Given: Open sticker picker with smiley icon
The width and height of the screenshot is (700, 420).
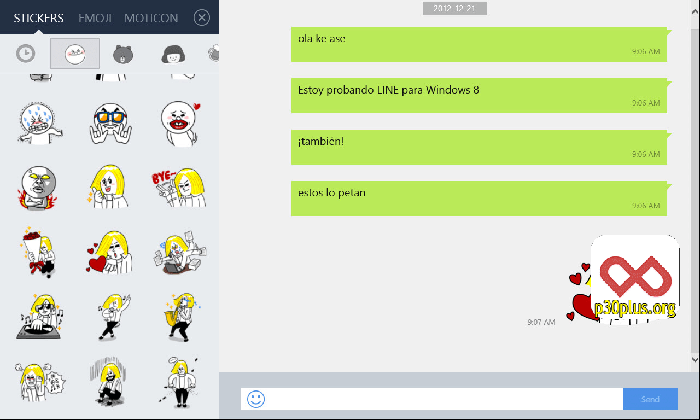Looking at the screenshot, I should point(256,399).
